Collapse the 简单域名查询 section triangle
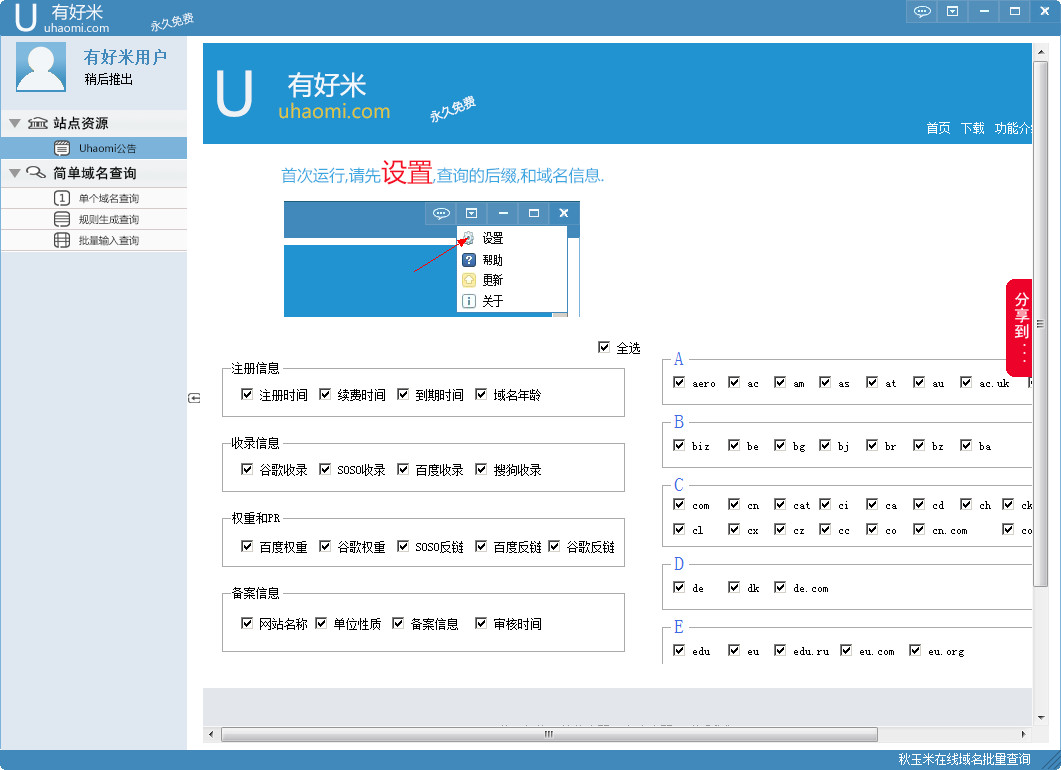 point(14,173)
